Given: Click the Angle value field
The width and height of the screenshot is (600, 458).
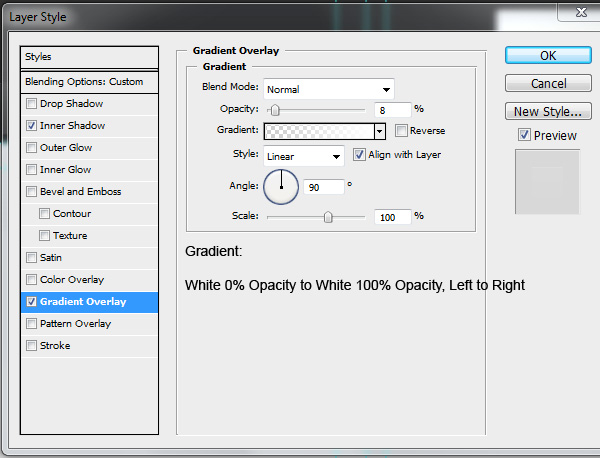Looking at the screenshot, I should tap(324, 187).
